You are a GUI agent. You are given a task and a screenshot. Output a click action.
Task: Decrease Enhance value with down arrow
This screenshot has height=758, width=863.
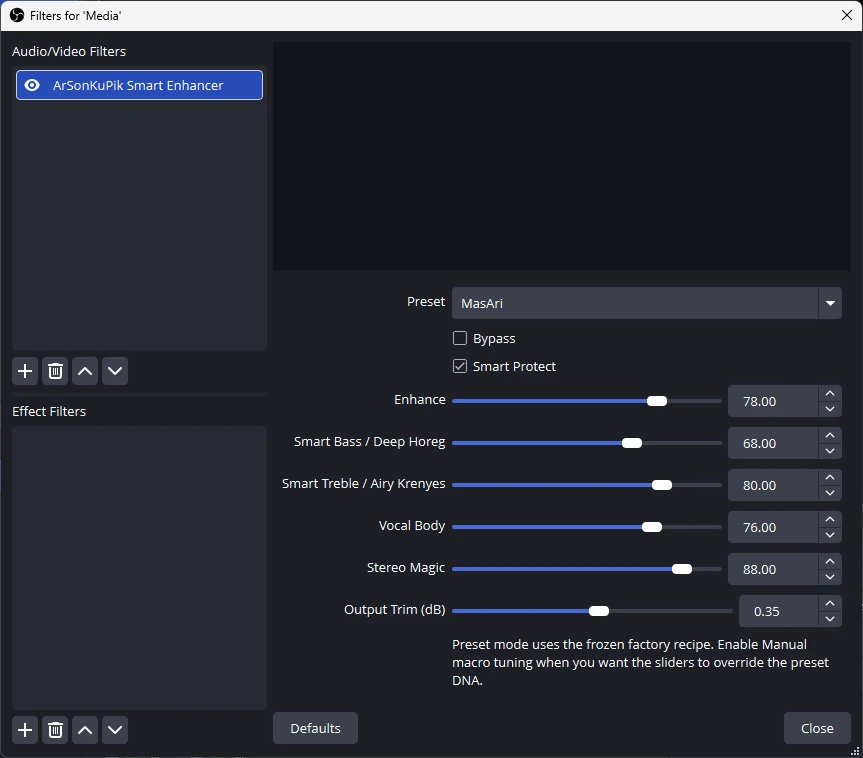tap(830, 409)
